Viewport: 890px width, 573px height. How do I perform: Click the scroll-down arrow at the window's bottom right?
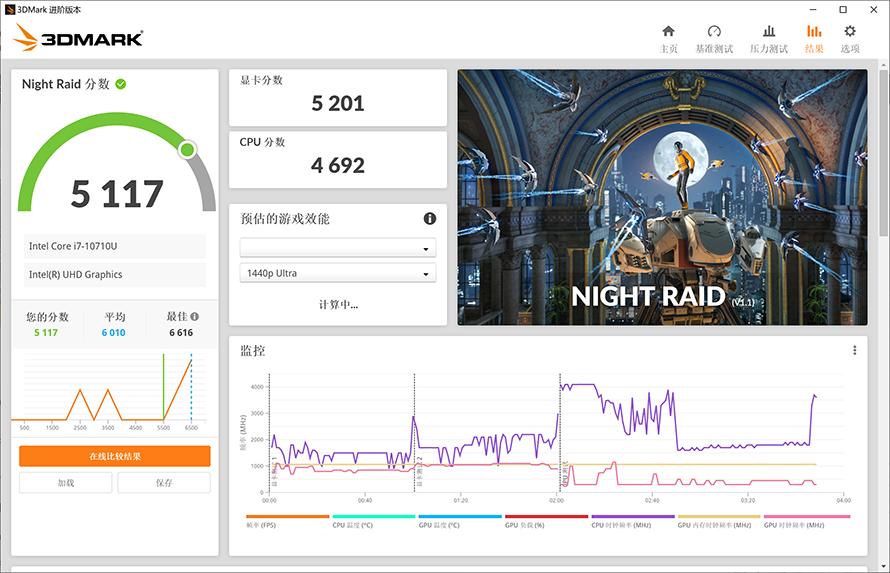tap(884, 567)
